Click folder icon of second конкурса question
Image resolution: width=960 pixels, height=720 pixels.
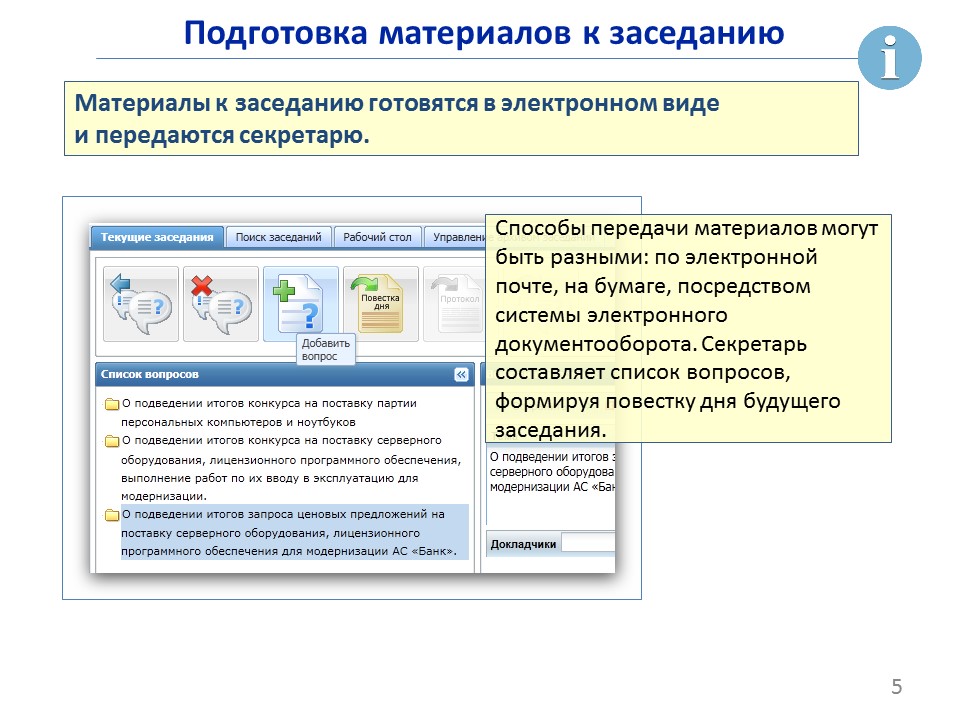112,441
